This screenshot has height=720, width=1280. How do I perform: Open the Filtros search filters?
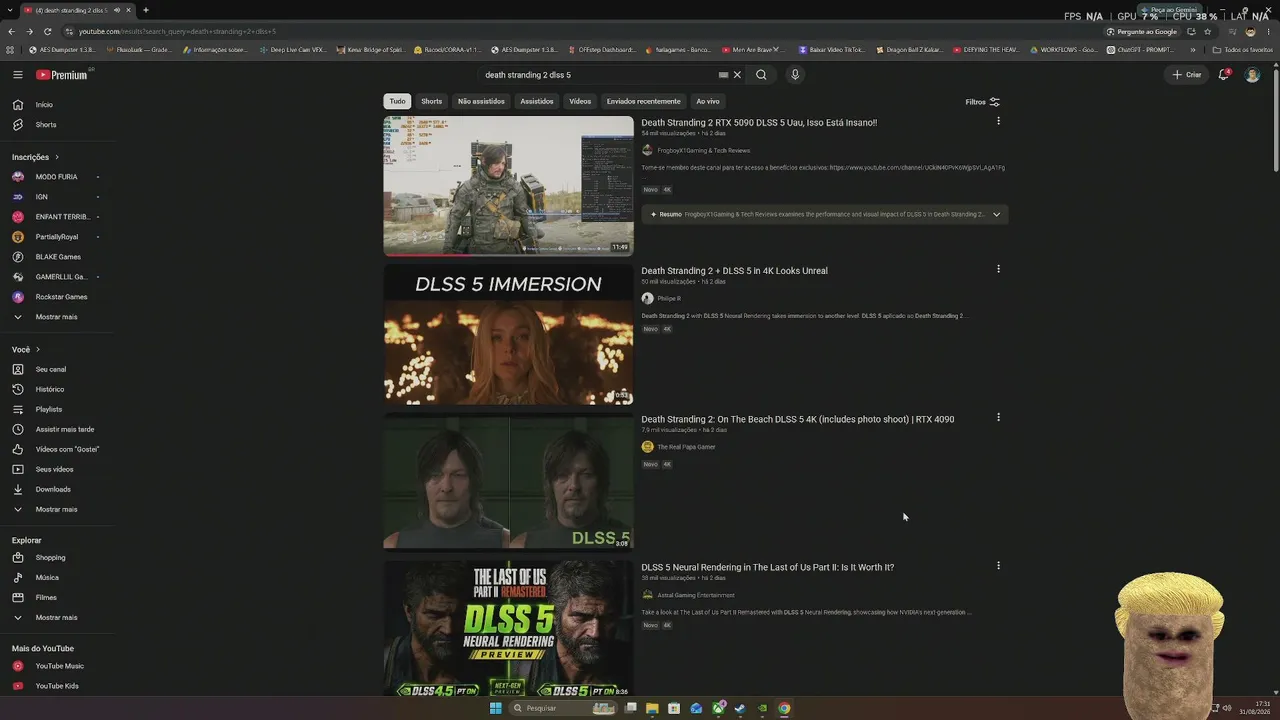tap(982, 101)
